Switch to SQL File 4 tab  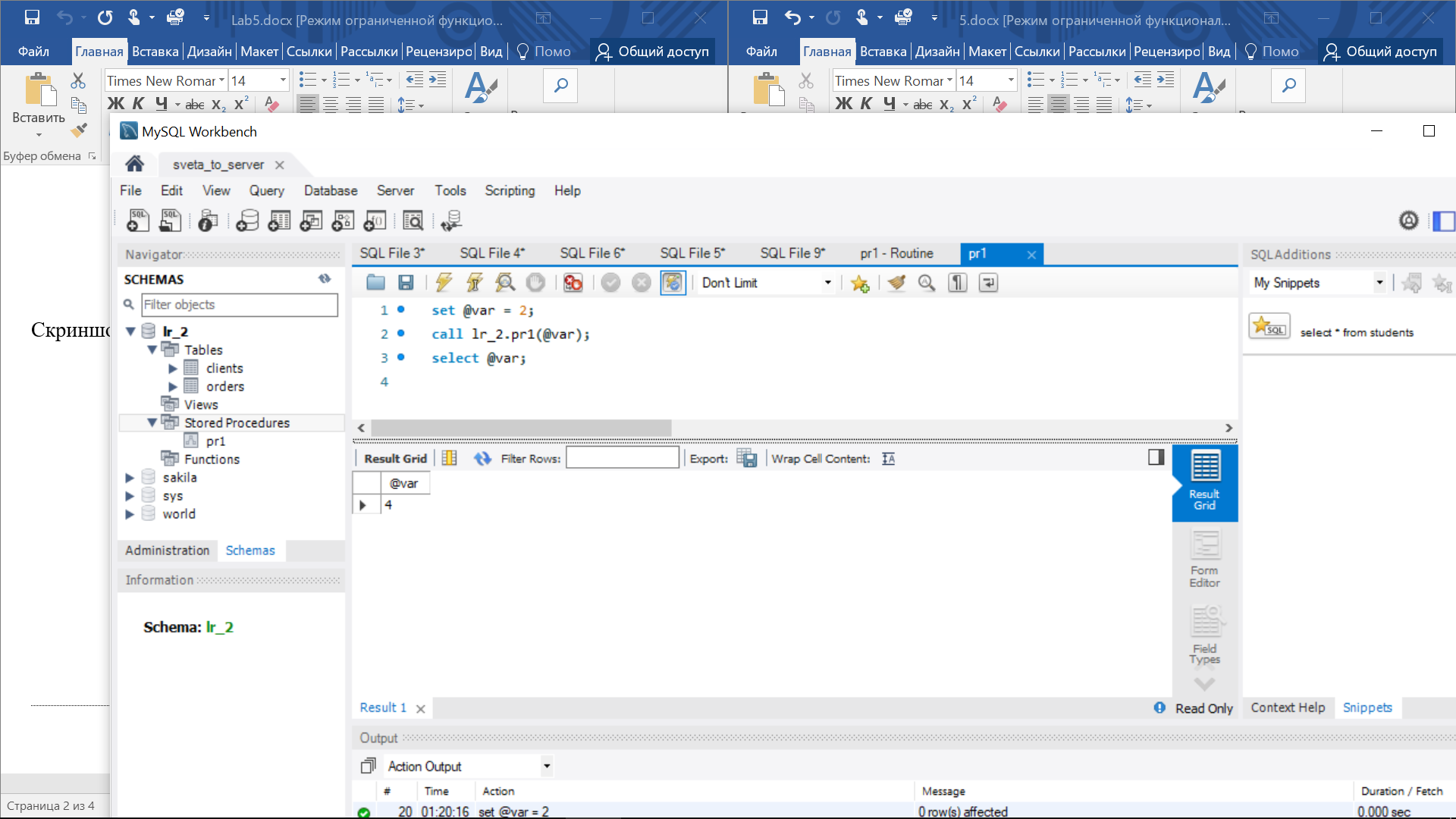point(492,253)
